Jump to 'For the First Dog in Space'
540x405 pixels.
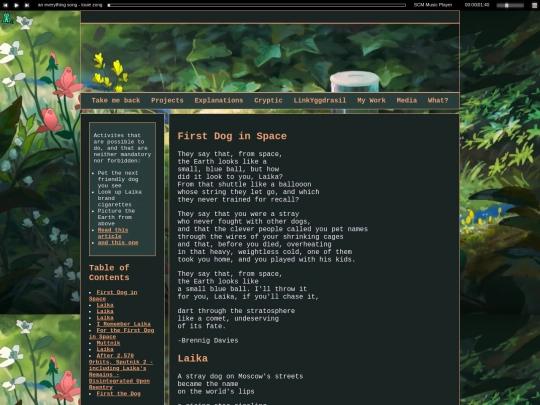[121, 333]
